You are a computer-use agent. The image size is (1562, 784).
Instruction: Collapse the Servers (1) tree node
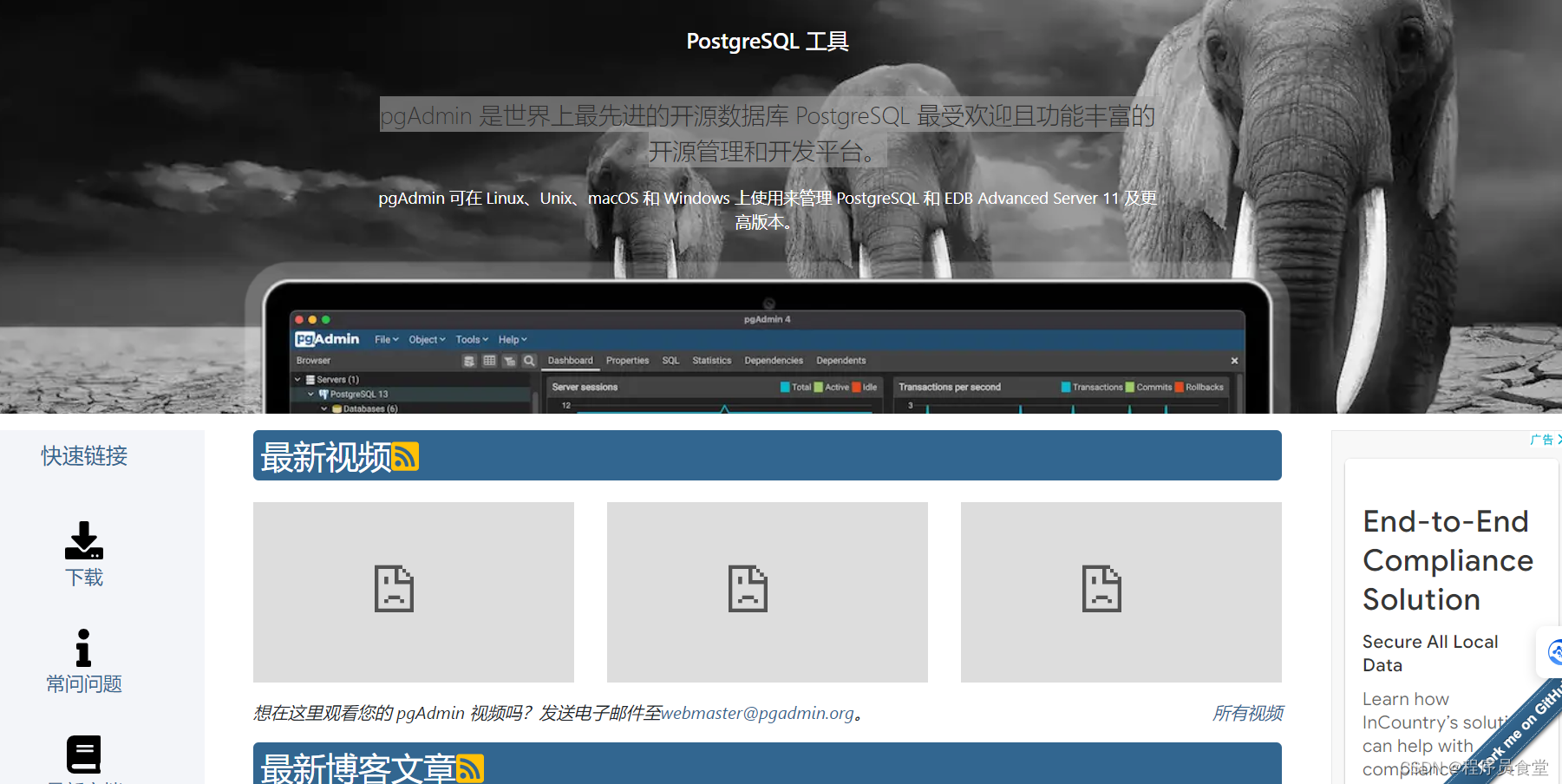(298, 379)
